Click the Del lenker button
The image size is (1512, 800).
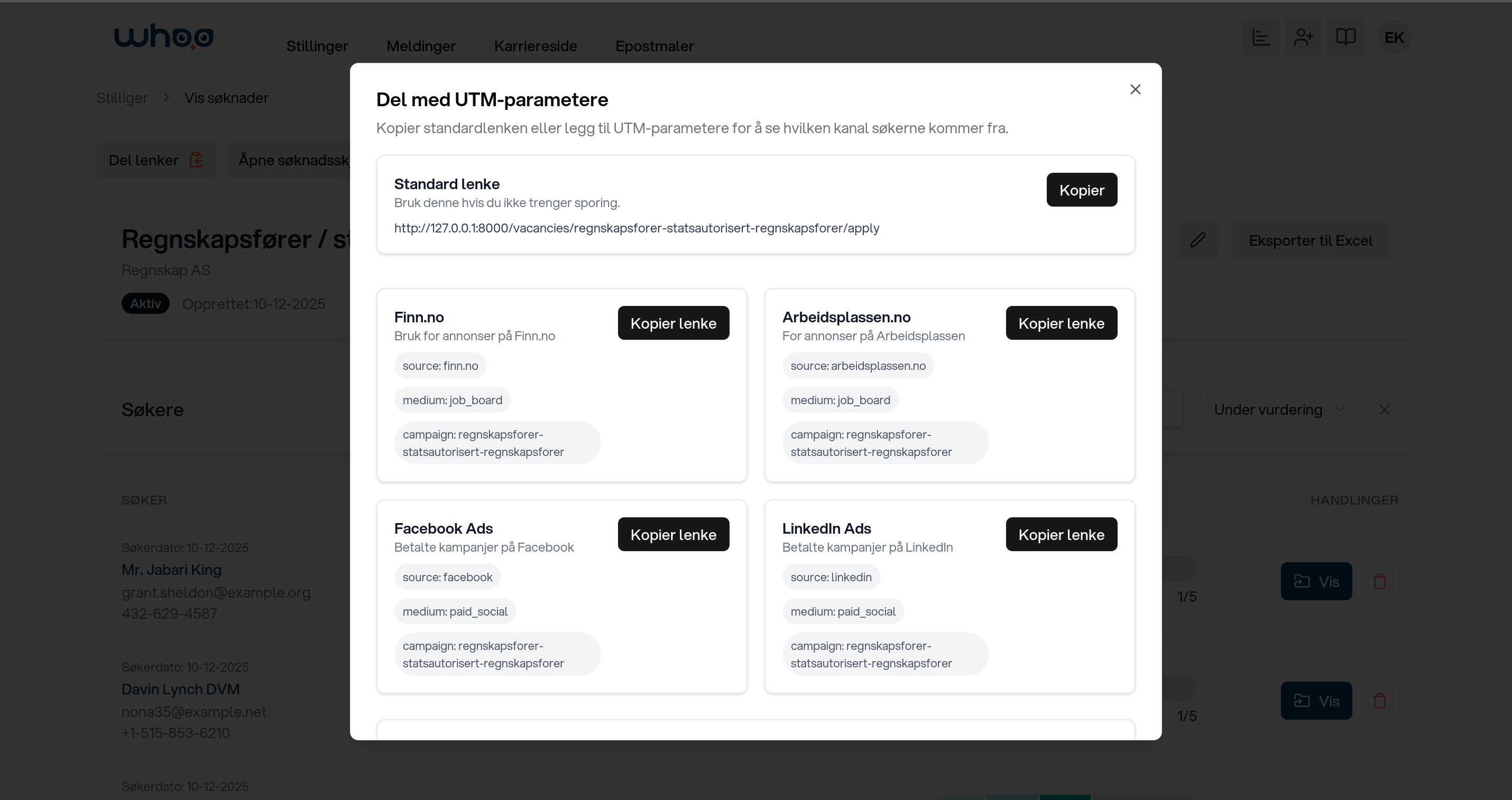pos(156,160)
